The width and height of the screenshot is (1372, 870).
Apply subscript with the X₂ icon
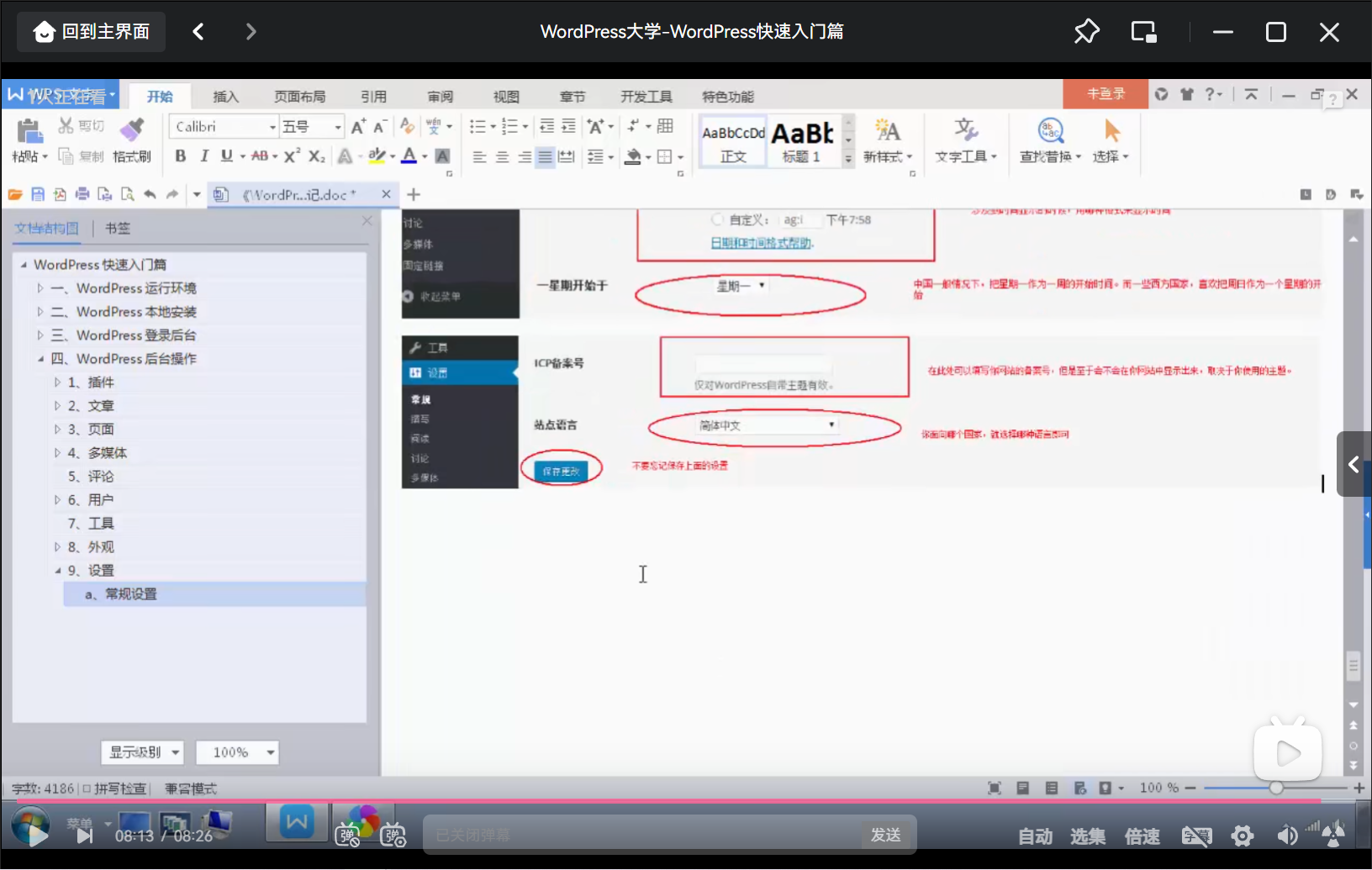coord(316,156)
